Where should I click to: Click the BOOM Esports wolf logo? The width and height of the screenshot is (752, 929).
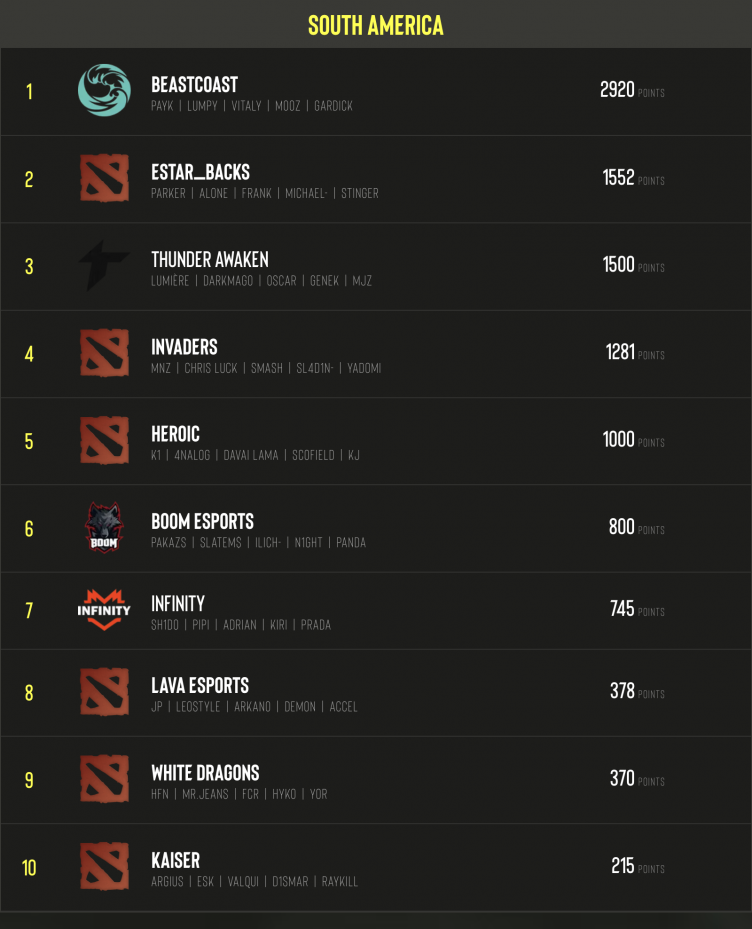(x=104, y=528)
